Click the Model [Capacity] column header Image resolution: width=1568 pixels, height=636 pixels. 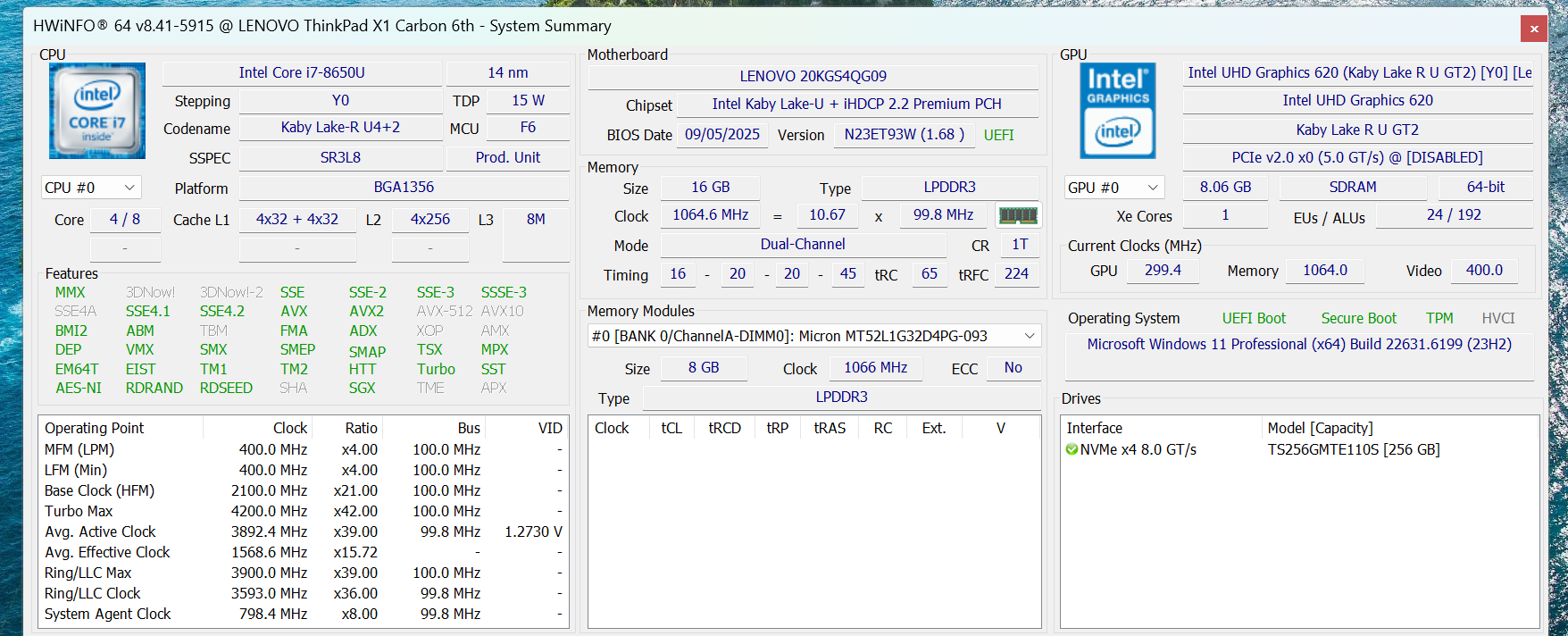1400,428
